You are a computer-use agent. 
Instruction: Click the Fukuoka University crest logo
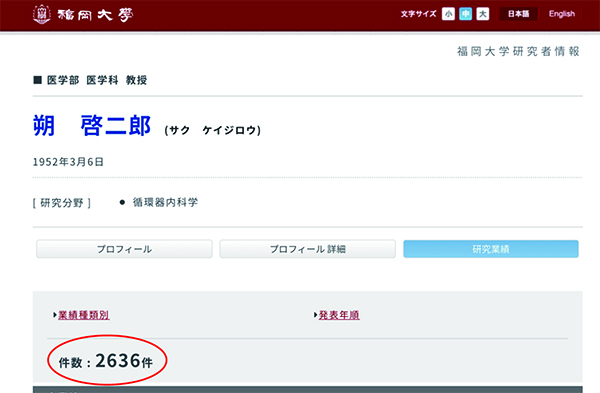42,15
